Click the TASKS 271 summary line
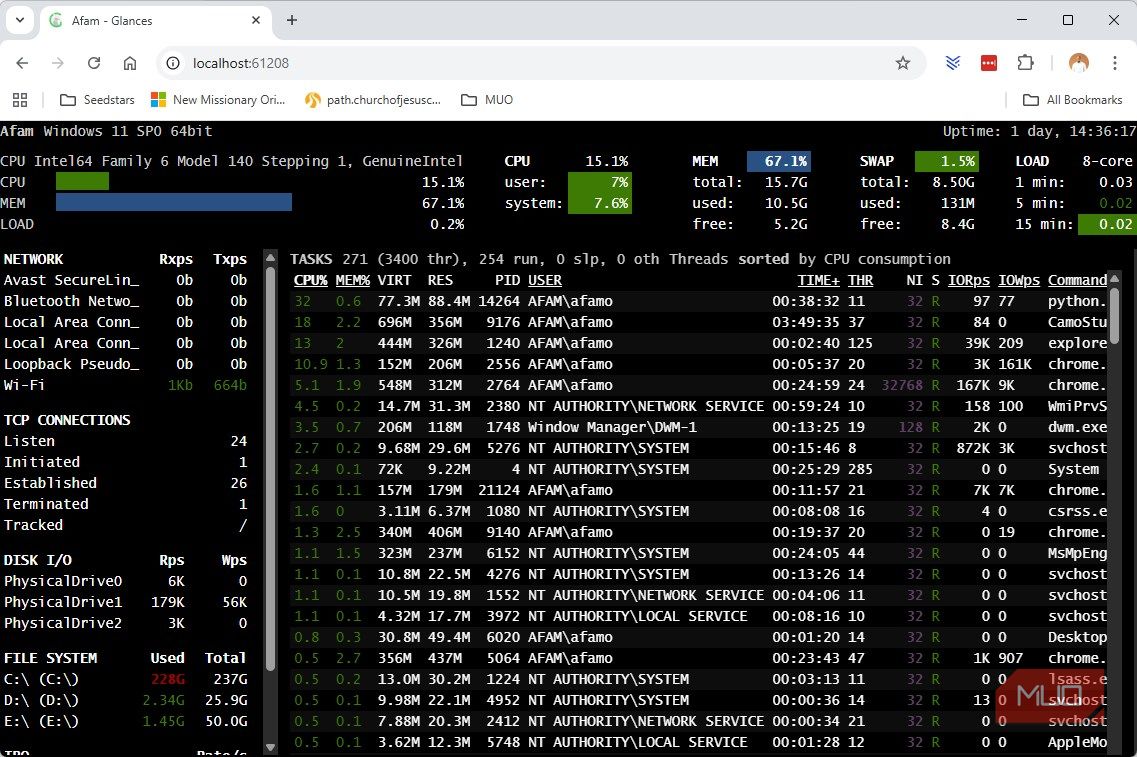 point(620,259)
